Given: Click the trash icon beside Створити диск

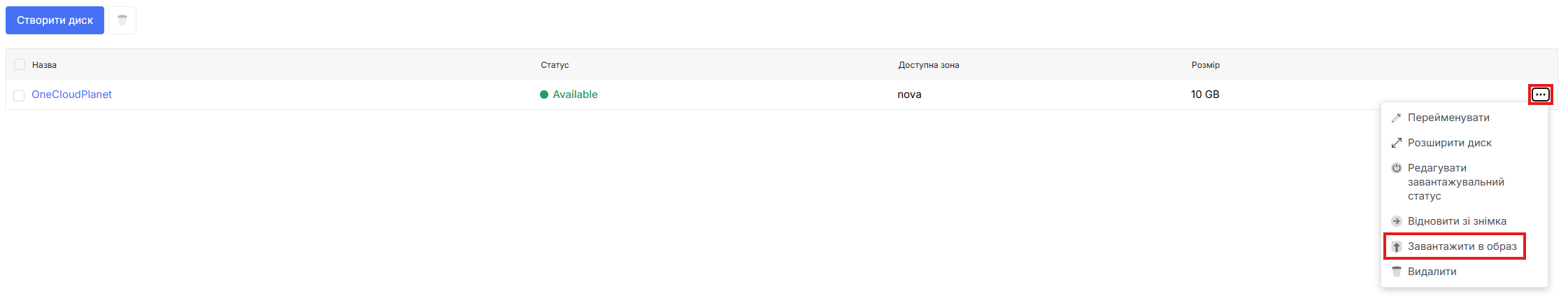Looking at the screenshot, I should tap(122, 20).
